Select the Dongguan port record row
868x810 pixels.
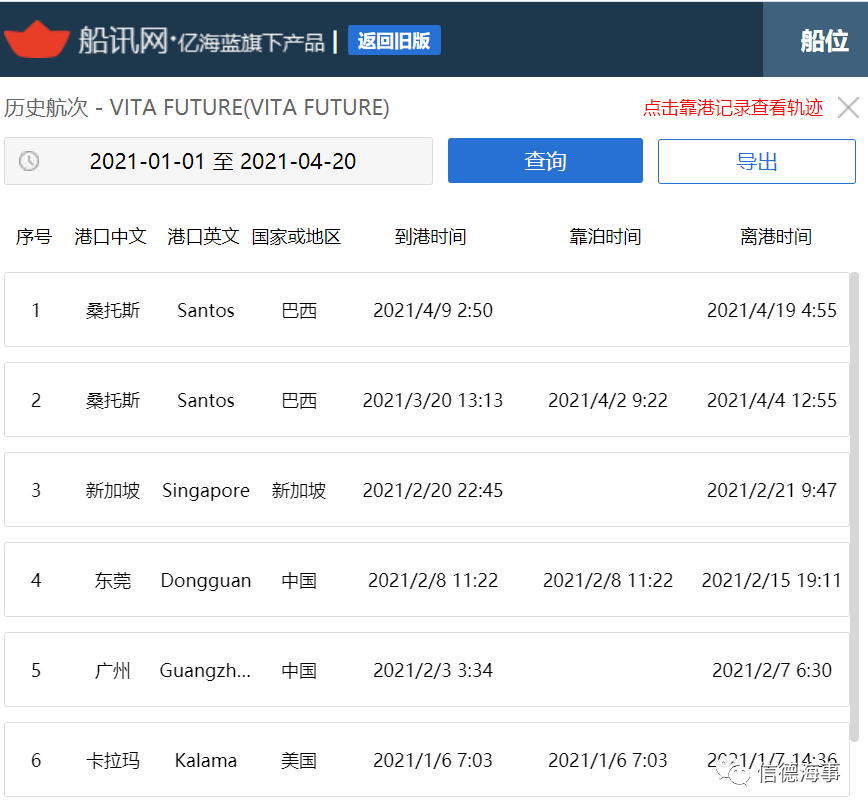pos(426,580)
